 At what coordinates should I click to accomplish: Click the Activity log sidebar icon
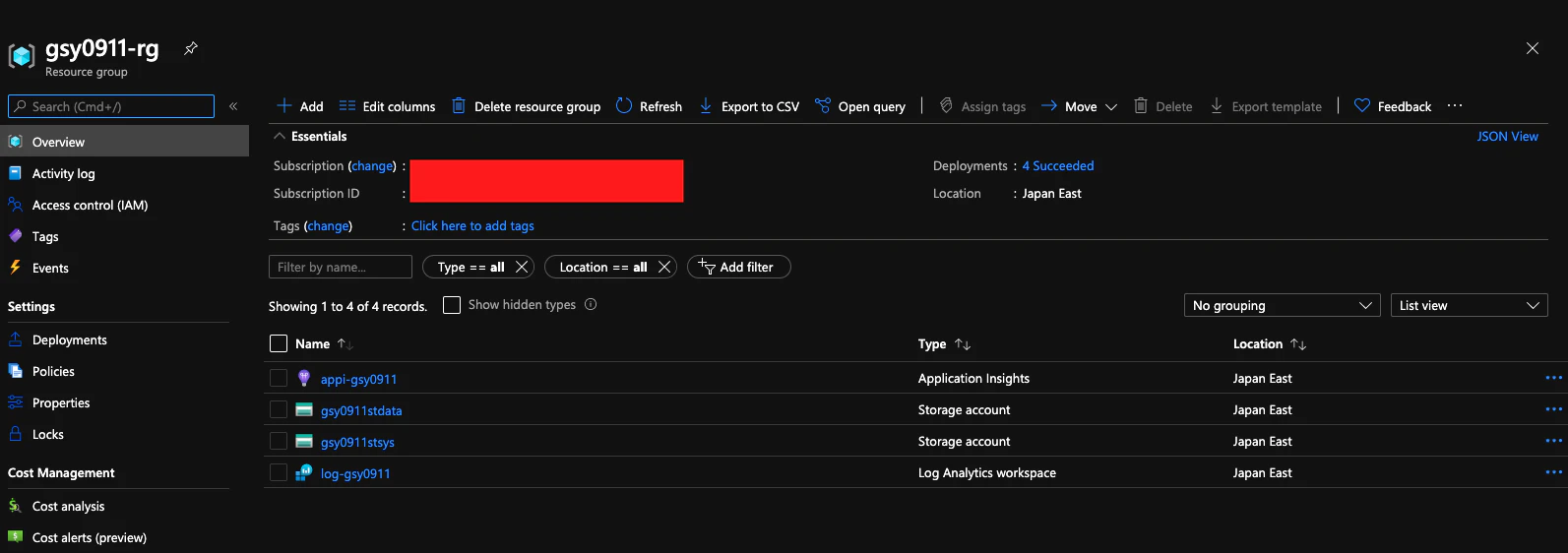point(15,173)
